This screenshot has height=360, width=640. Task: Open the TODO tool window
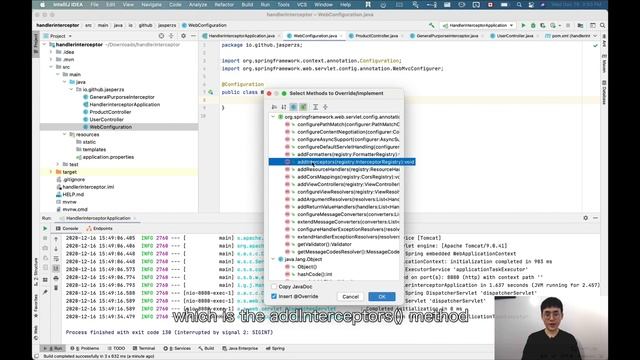tap(116, 349)
